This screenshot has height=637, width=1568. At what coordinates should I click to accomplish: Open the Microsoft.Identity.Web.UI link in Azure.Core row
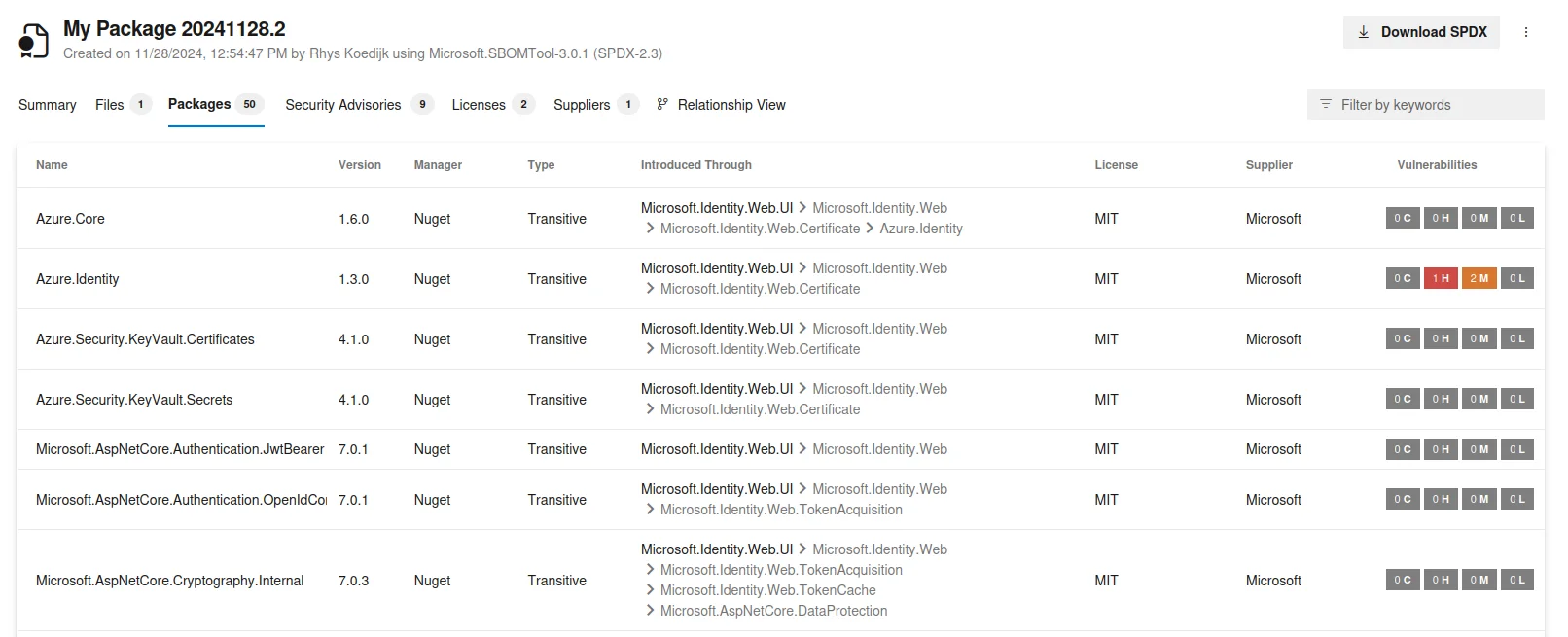point(716,208)
